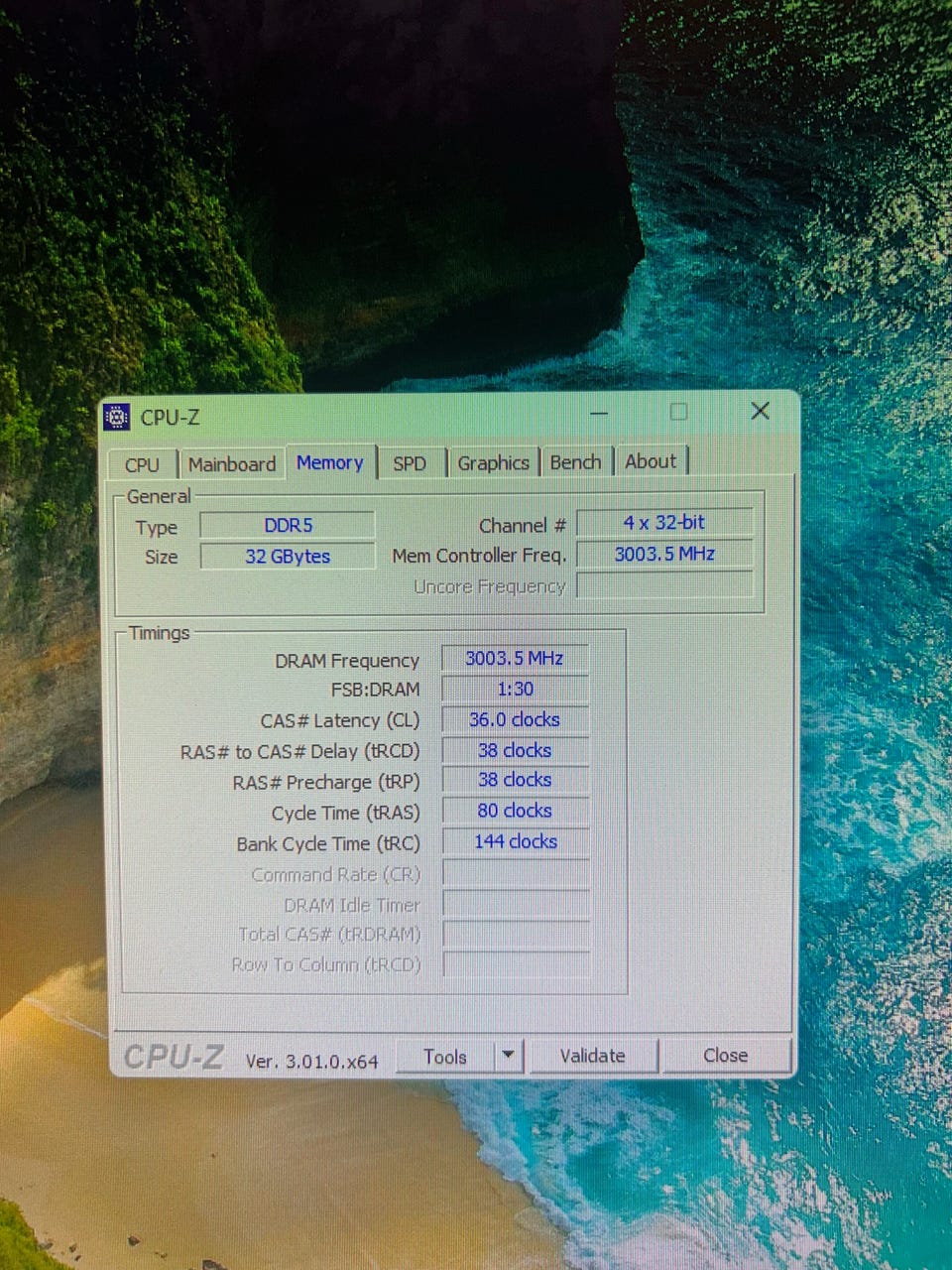This screenshot has width=952, height=1270.
Task: Click the FSB:DRAM 1:30 value
Action: coord(515,689)
